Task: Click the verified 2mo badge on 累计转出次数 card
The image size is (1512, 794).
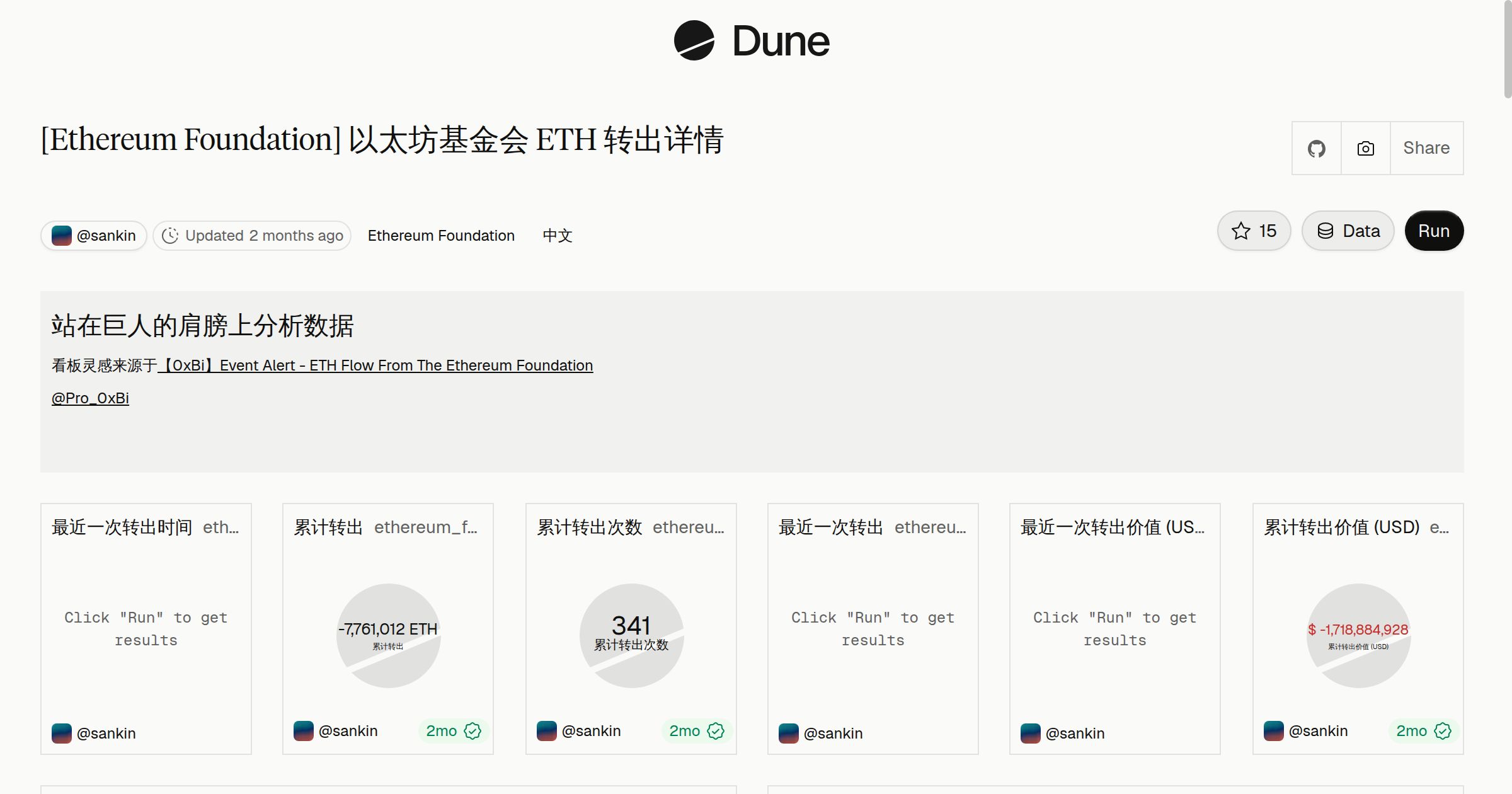Action: pos(696,731)
